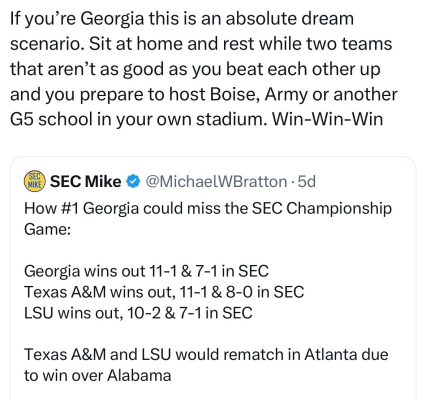Click the 'host Boise, Army or another' line
This screenshot has height=400, width=426.
(204, 95)
